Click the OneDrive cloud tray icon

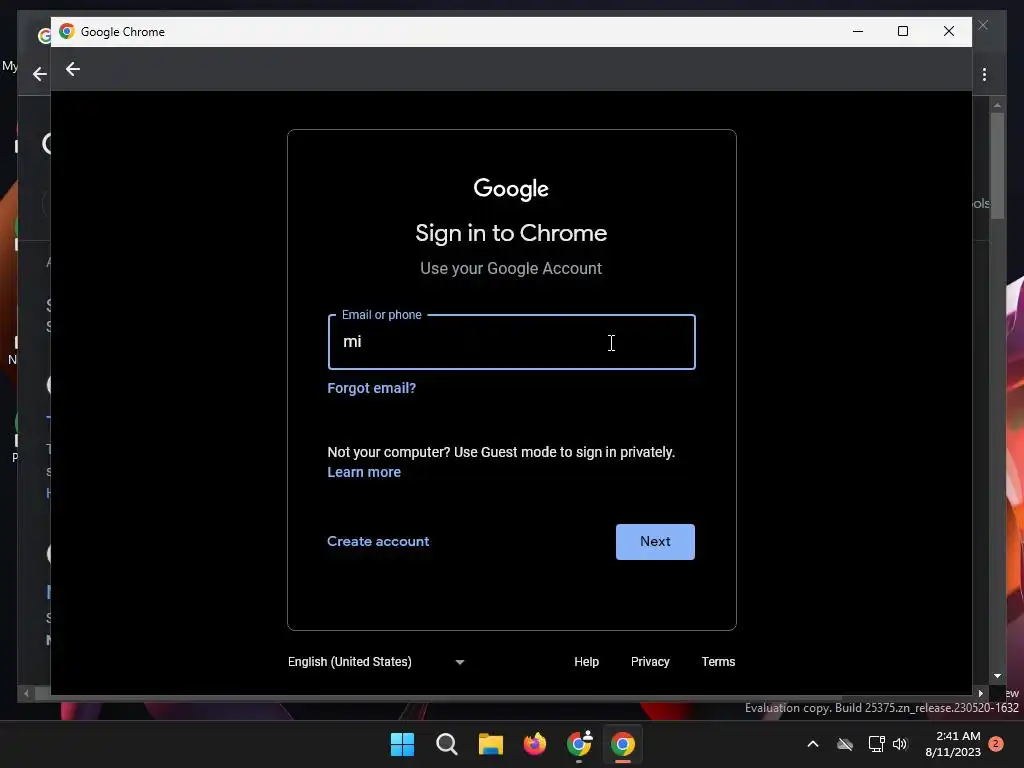pos(845,744)
